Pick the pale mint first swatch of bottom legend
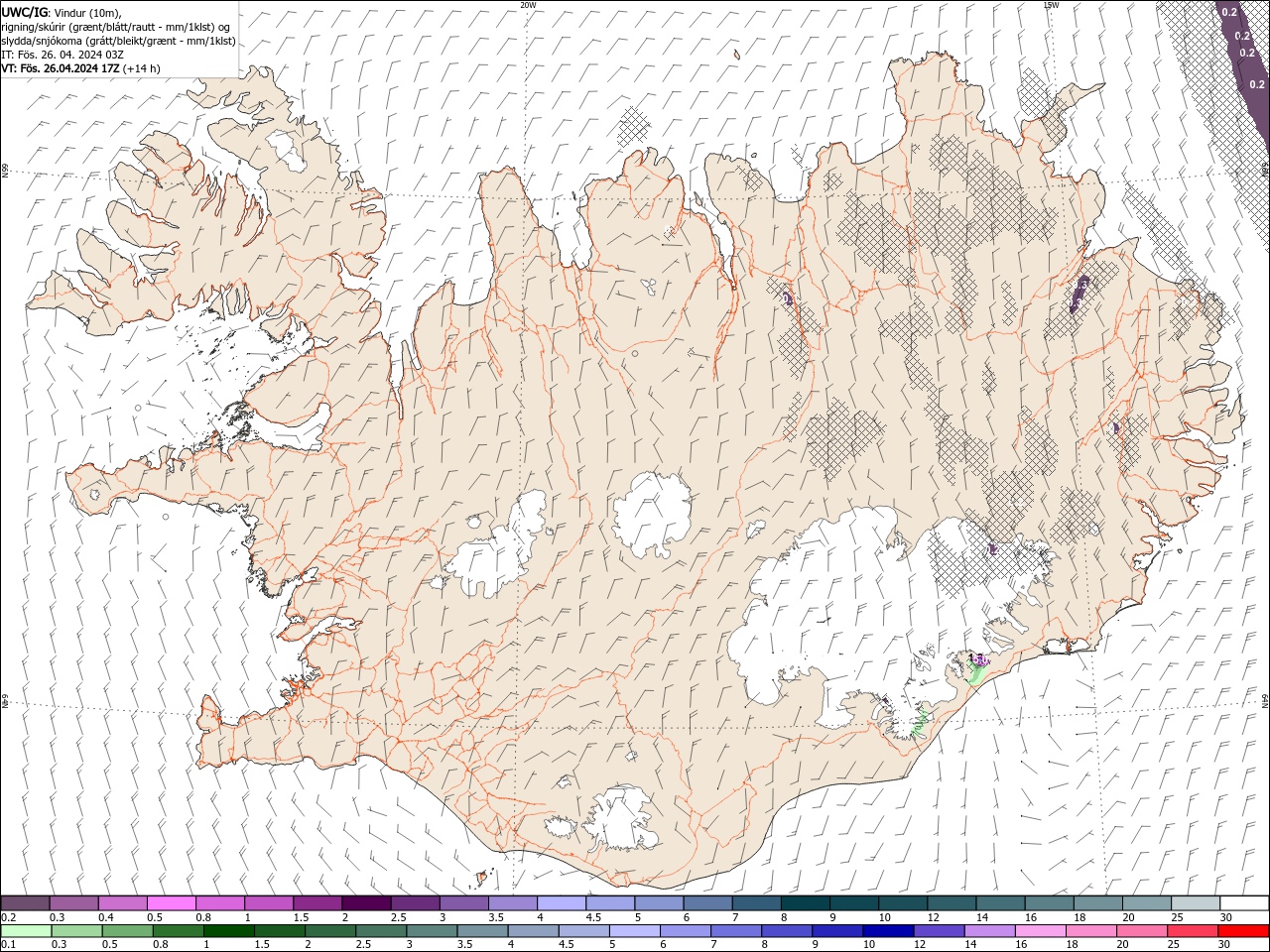1270x952 pixels. coord(26,931)
